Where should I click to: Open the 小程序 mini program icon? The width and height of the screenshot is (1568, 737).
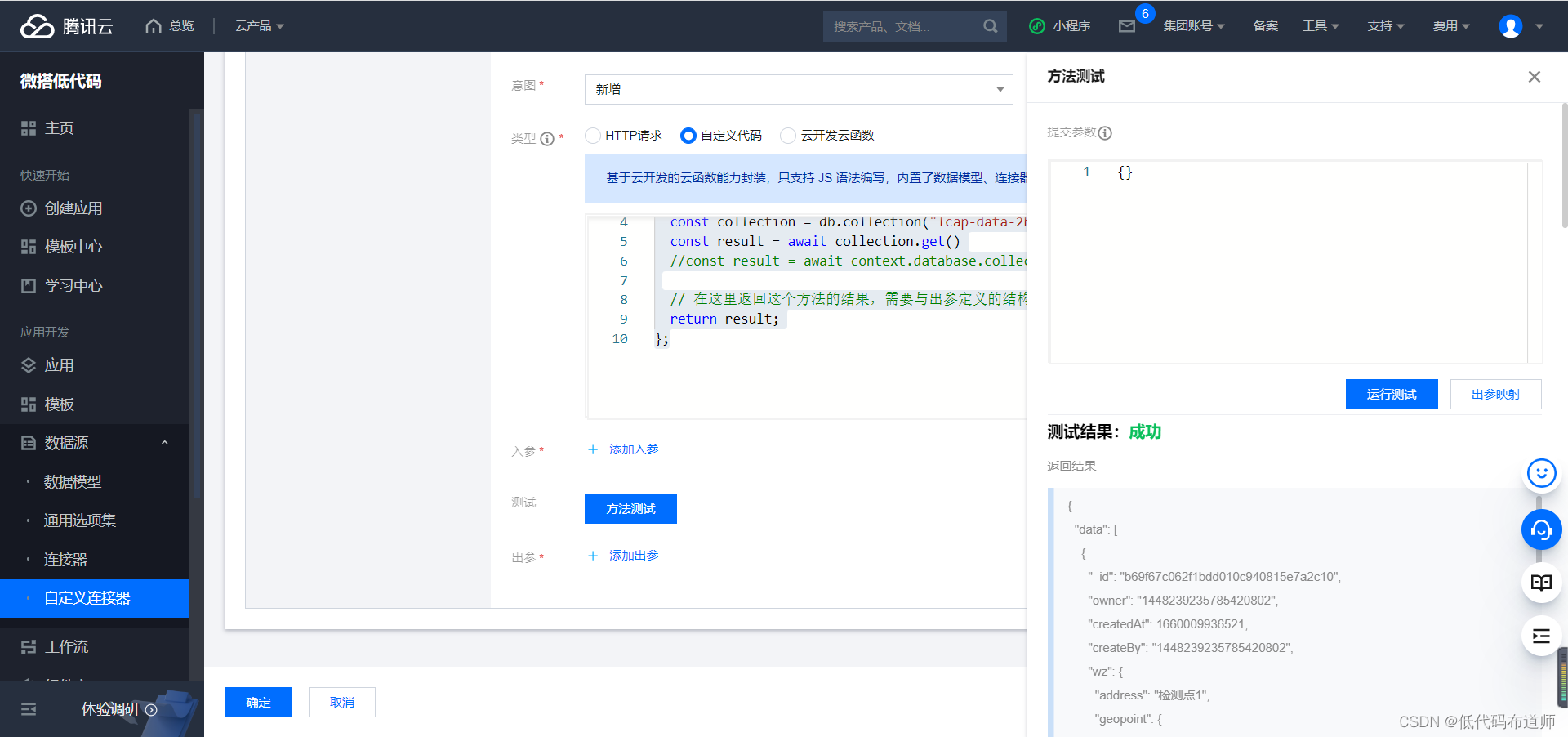1036,26
